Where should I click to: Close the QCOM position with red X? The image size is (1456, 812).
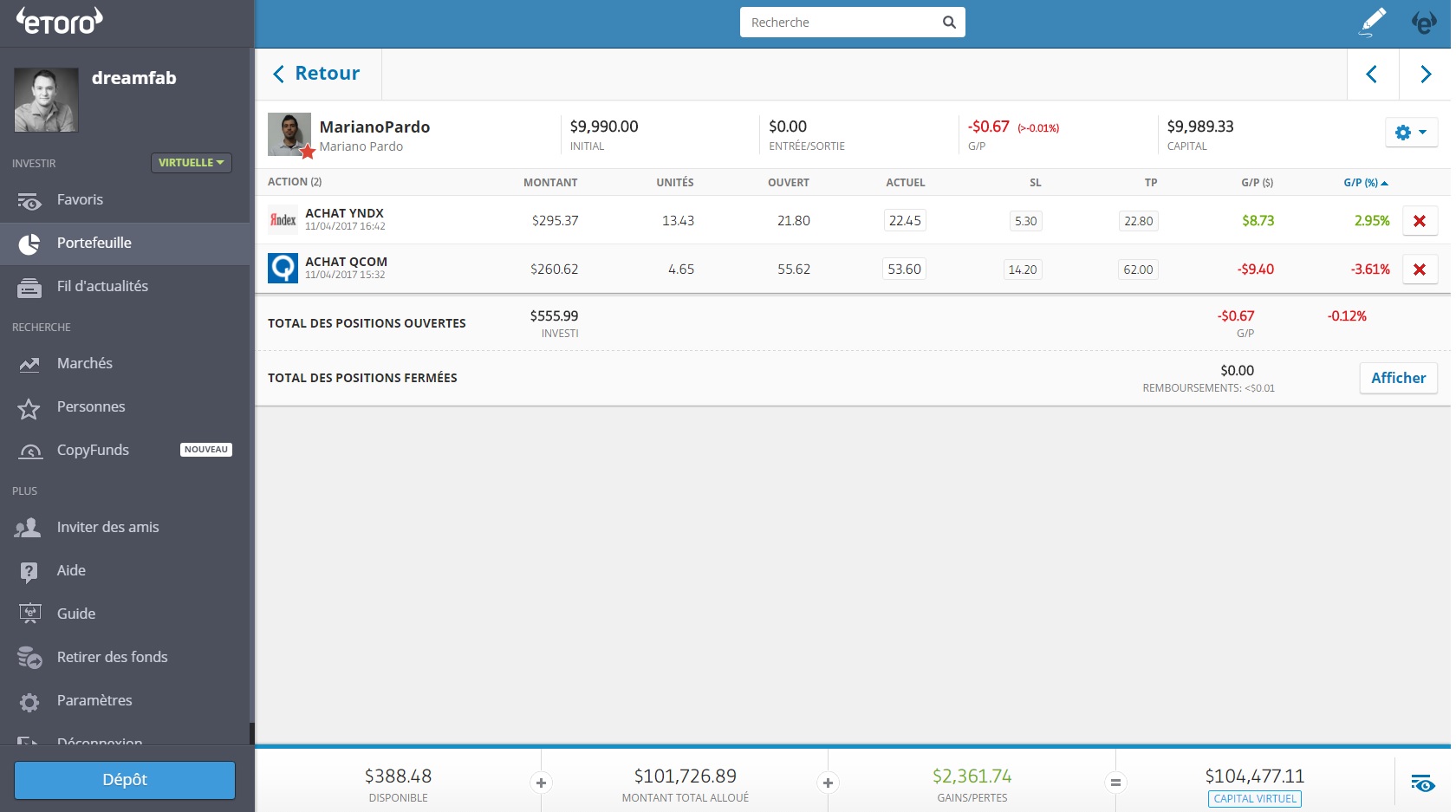[x=1420, y=270]
